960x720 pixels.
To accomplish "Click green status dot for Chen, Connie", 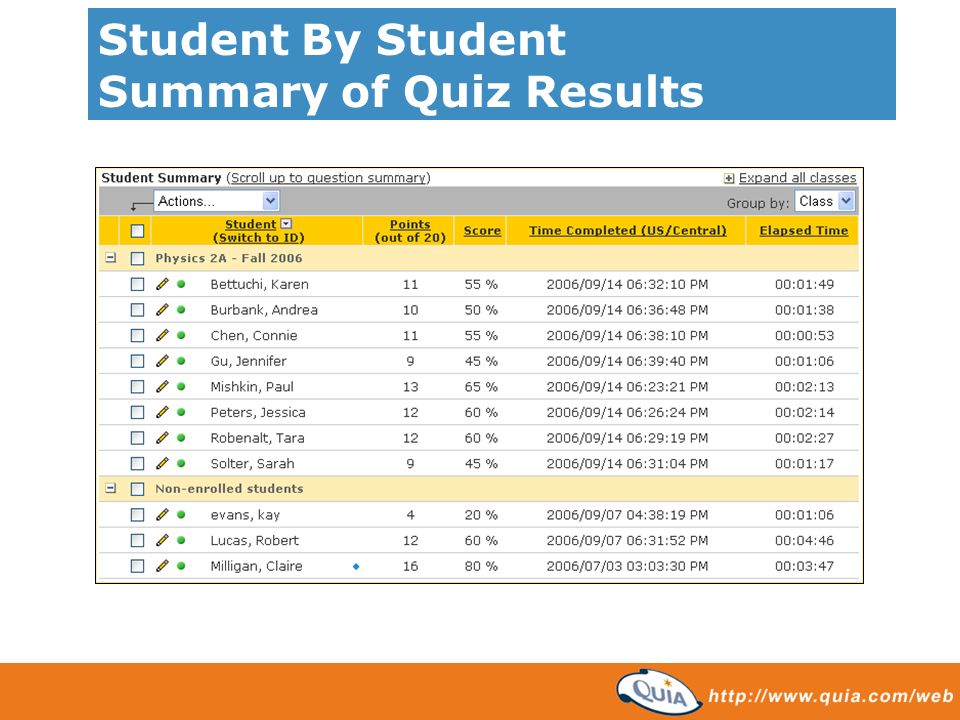I will click(x=181, y=336).
